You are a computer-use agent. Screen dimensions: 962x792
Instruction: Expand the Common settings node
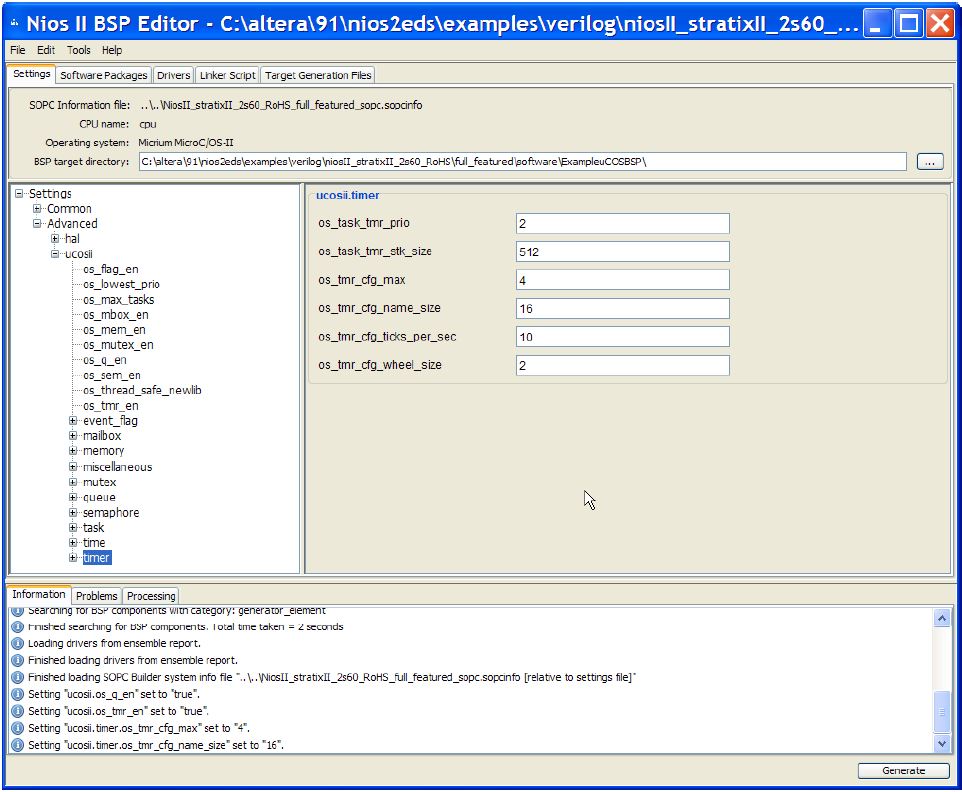pos(37,209)
